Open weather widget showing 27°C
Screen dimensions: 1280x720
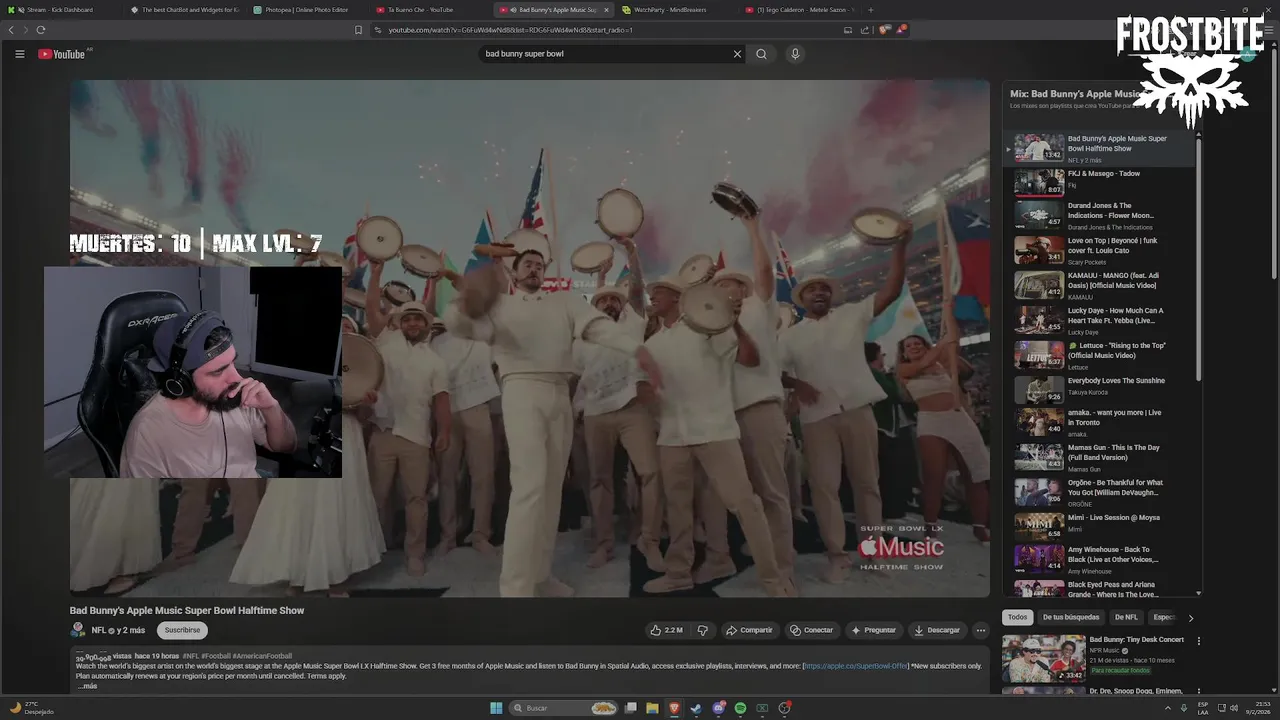[x=30, y=708]
